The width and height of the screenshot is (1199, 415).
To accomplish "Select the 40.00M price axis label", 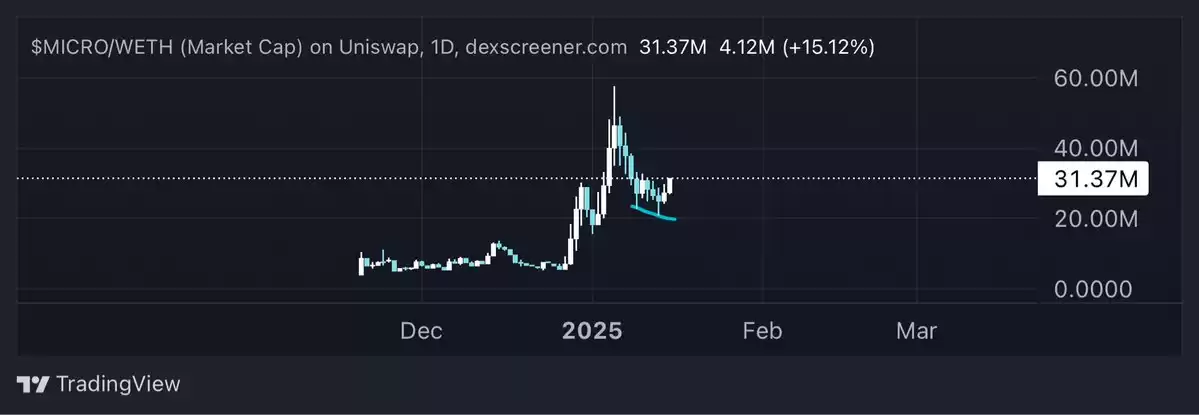I will [1097, 148].
